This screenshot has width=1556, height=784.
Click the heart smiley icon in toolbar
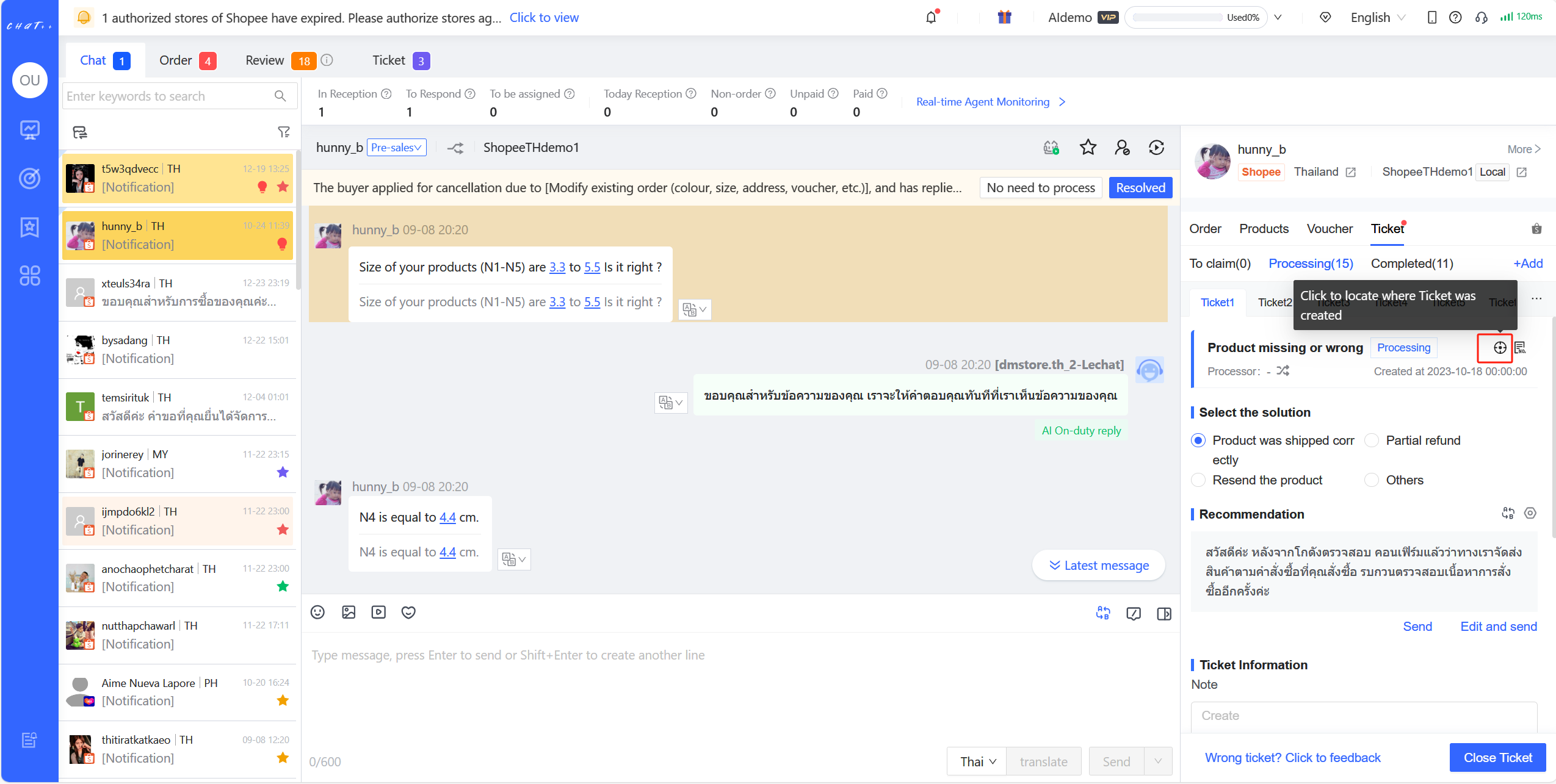point(408,612)
